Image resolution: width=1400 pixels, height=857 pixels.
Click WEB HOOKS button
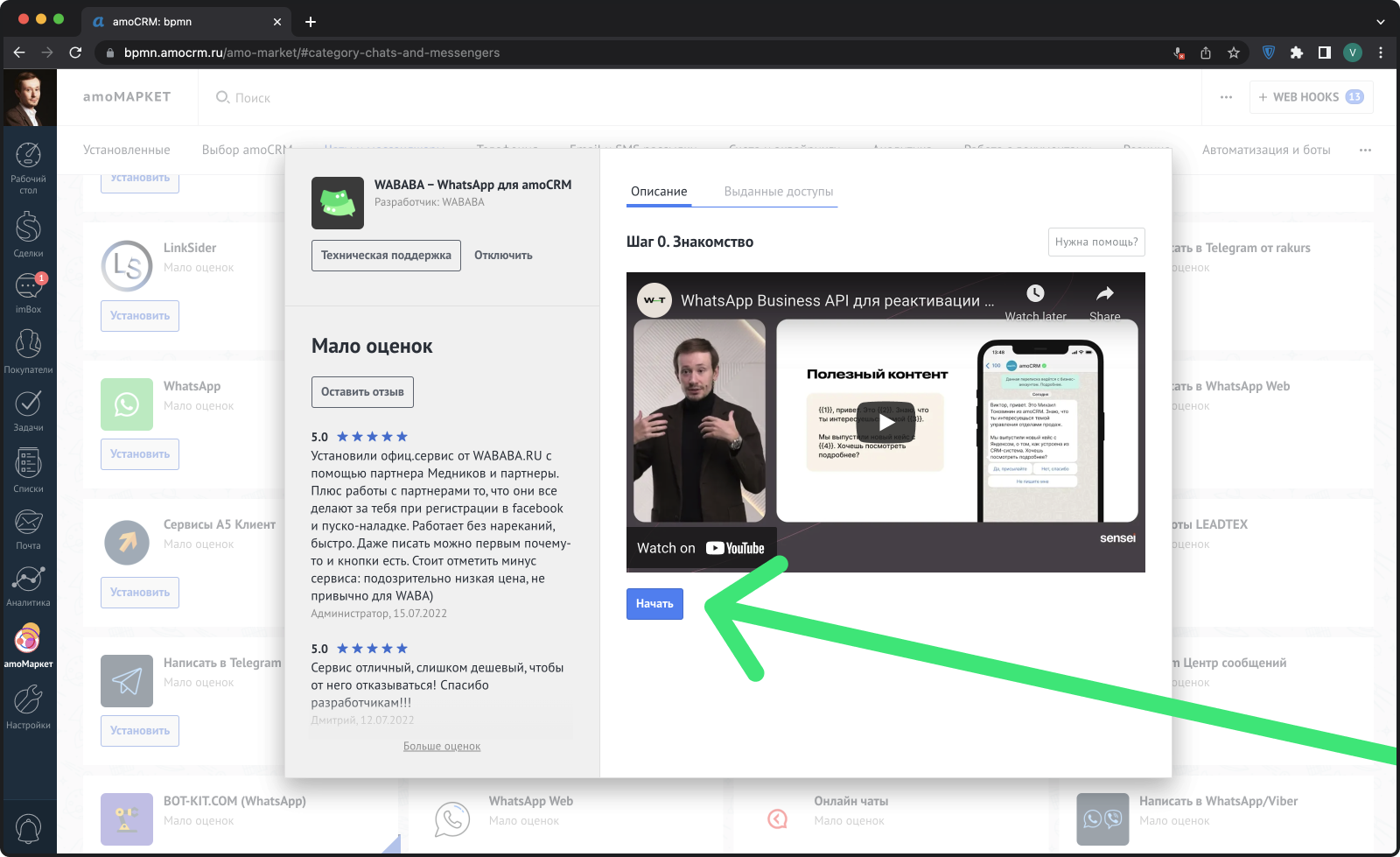(1312, 97)
